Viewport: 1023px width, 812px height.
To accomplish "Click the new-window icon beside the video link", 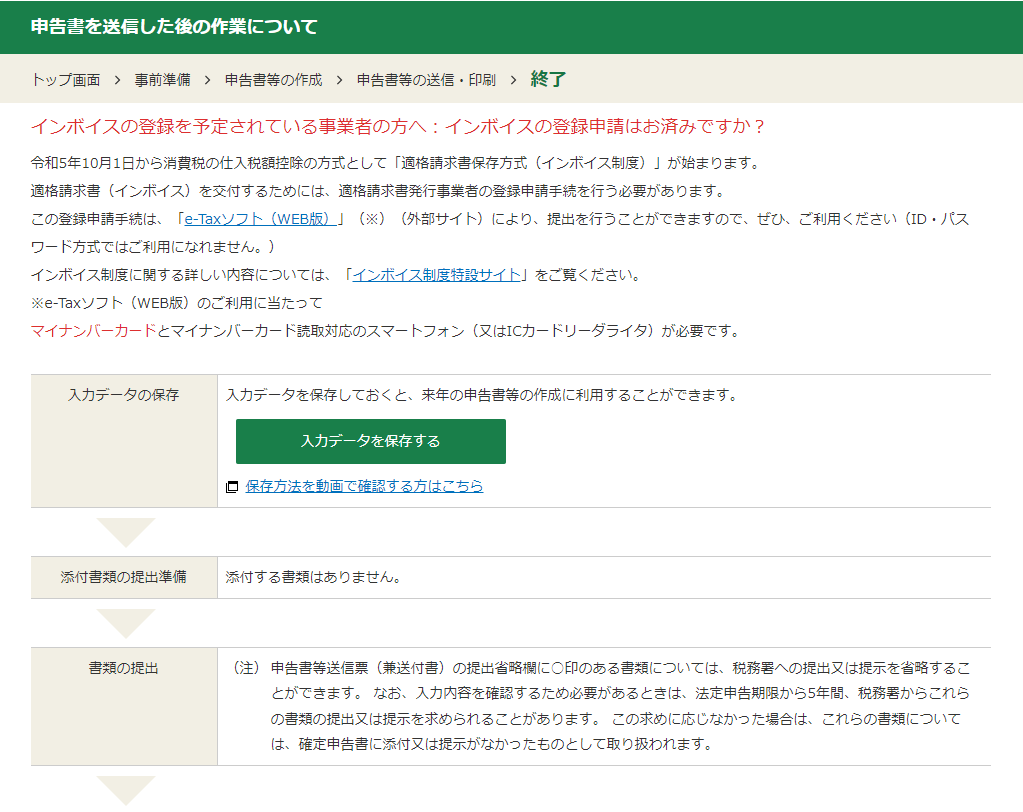I will pos(232,487).
